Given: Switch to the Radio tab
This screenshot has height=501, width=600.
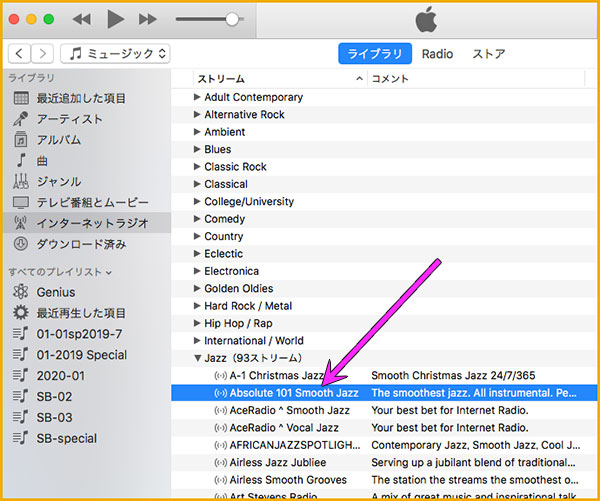Looking at the screenshot, I should [437, 54].
